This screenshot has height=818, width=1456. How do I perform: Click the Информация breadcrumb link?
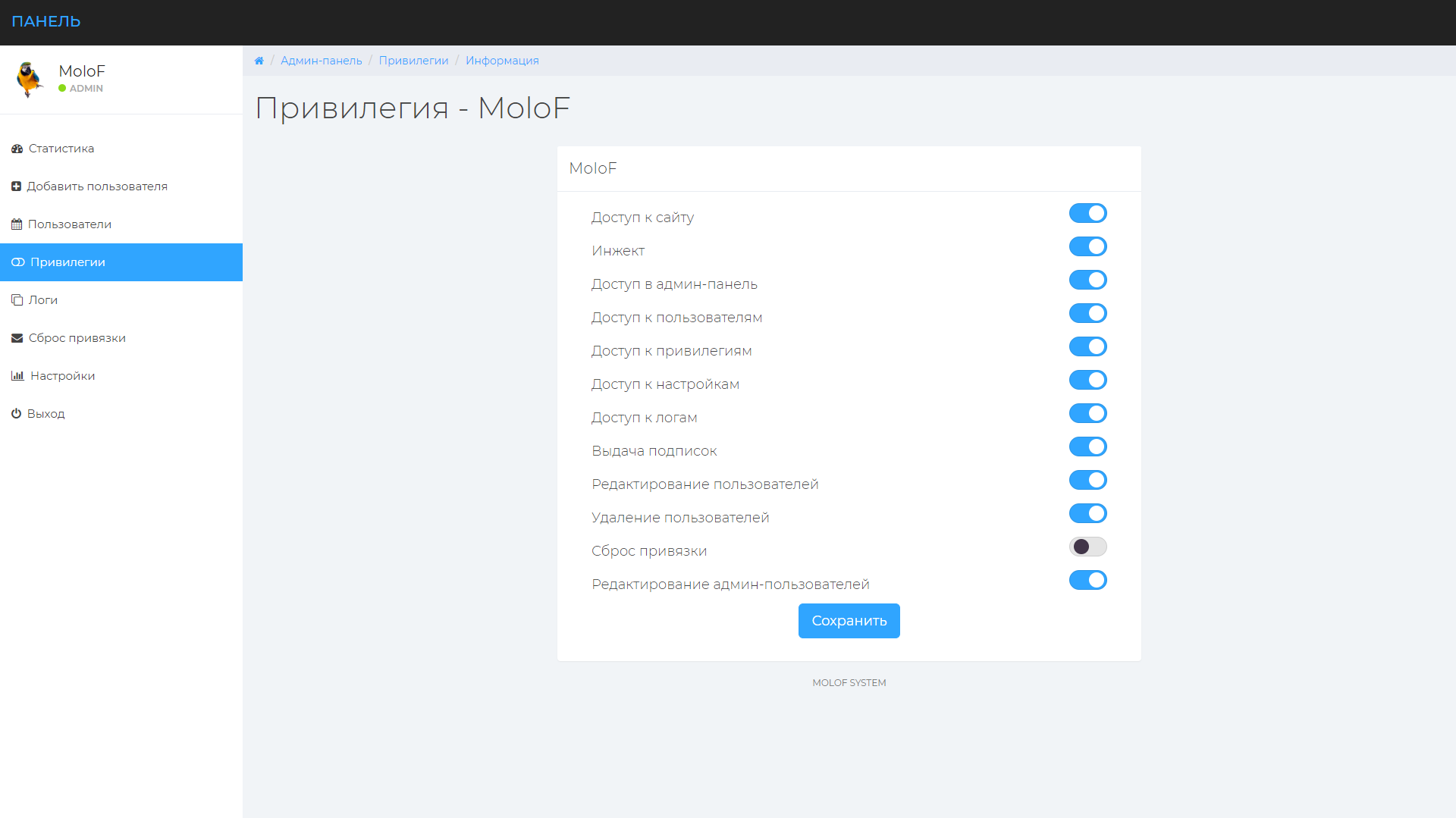point(502,61)
